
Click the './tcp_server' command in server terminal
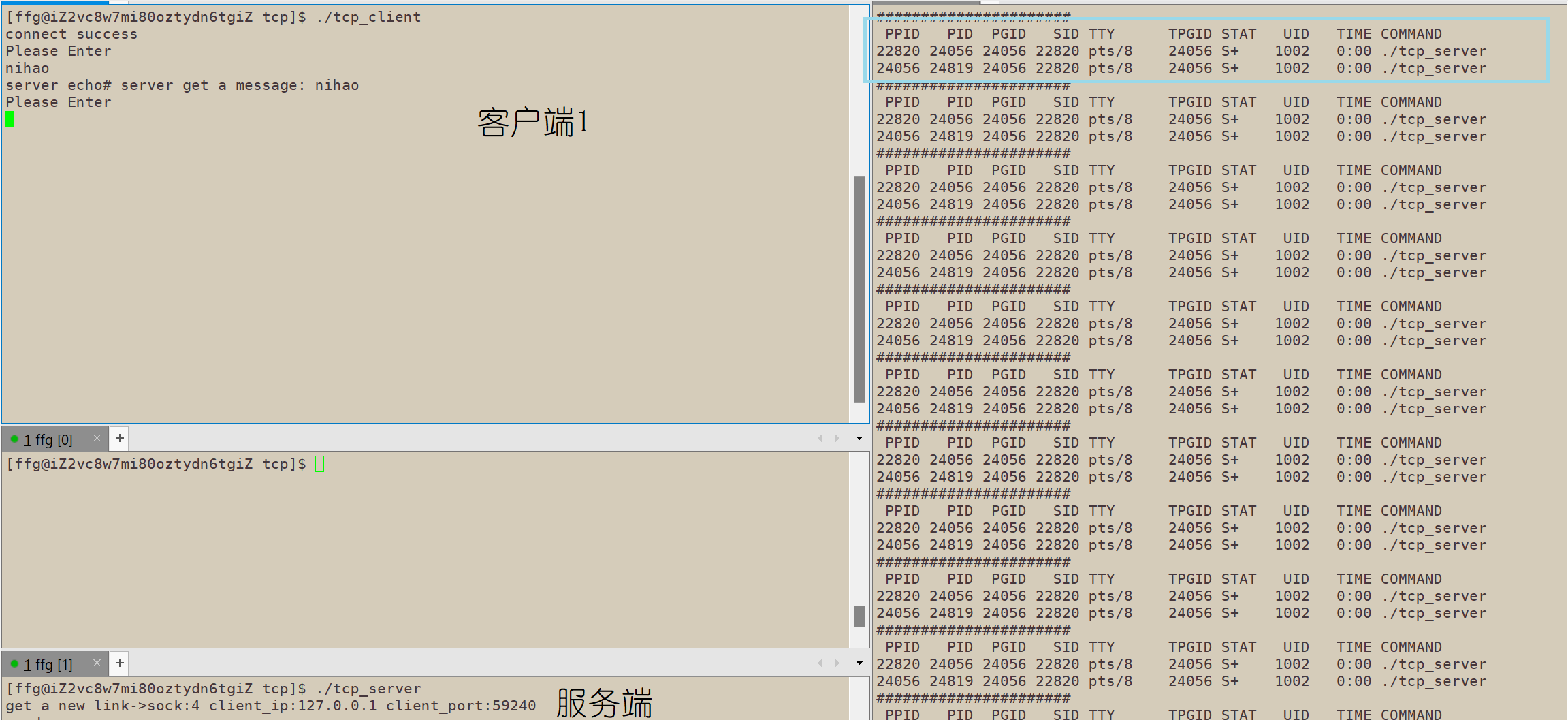pos(368,689)
